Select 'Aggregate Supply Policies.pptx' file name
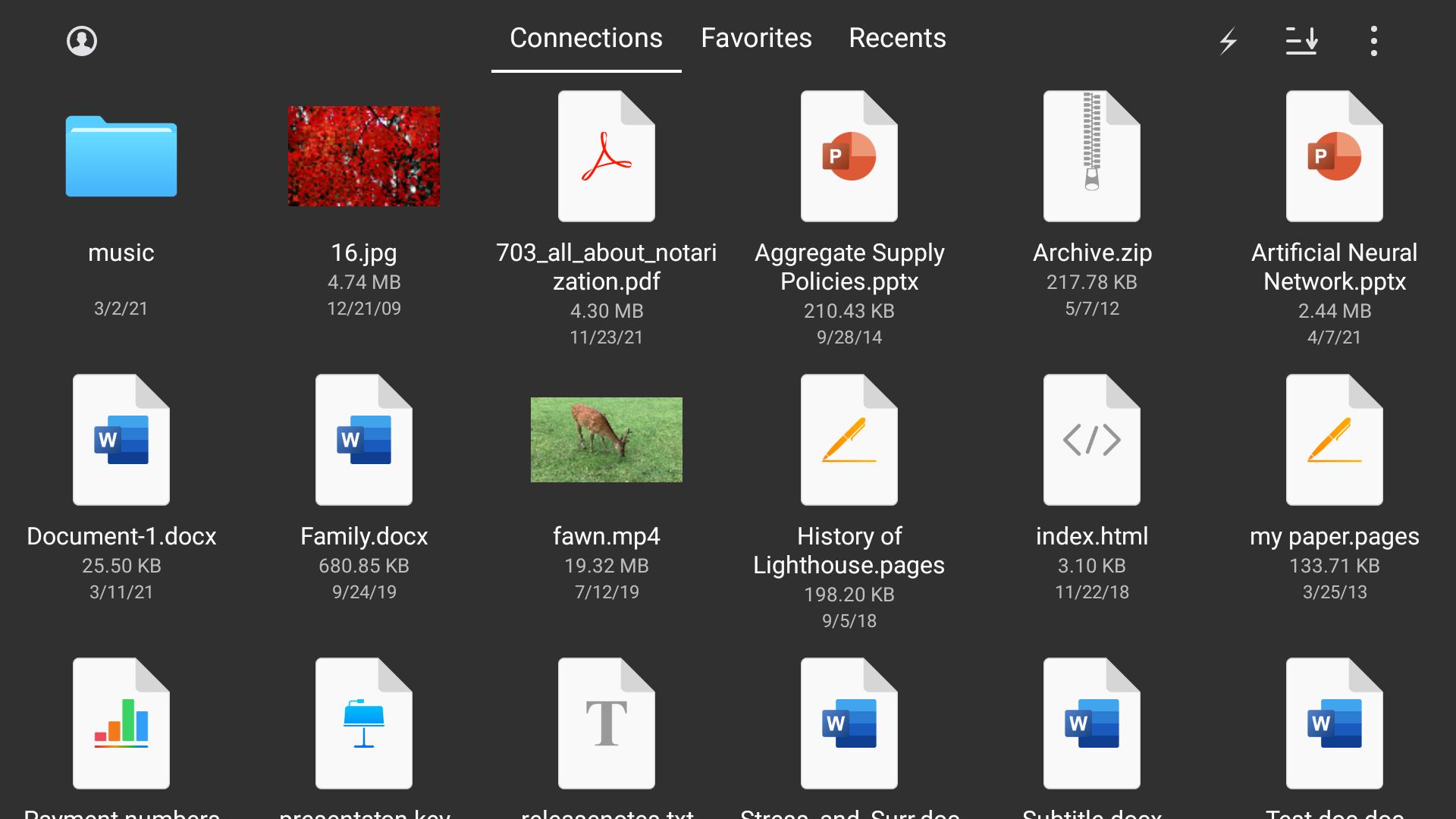Viewport: 1456px width, 819px height. point(849,267)
